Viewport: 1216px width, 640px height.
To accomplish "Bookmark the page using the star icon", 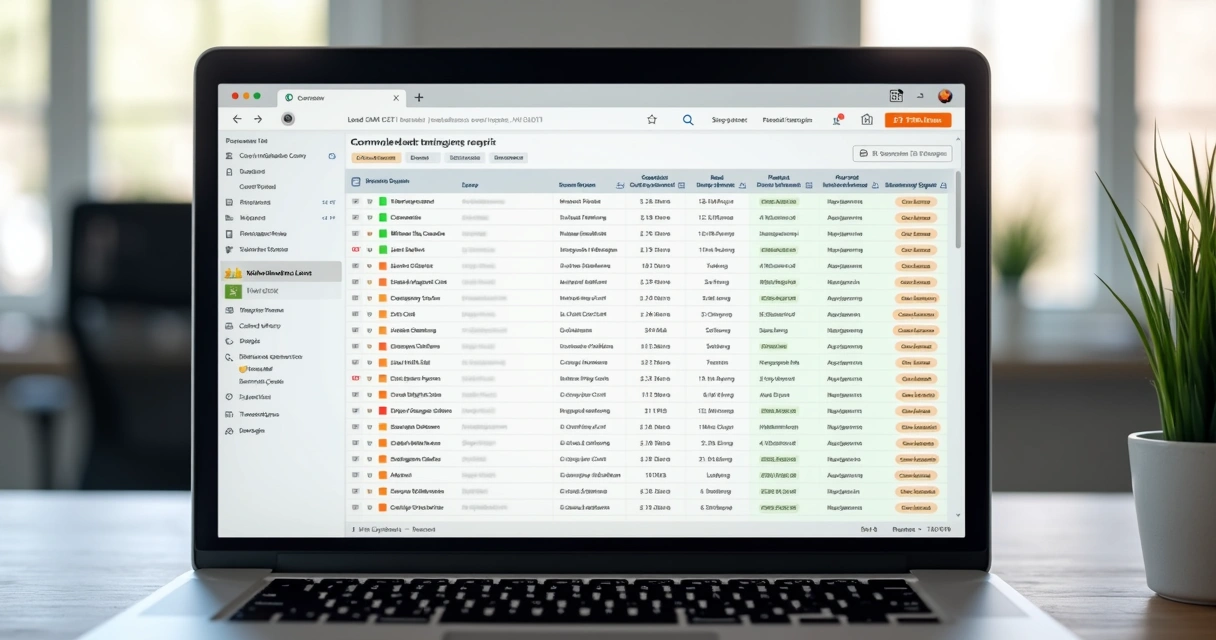I will point(652,119).
